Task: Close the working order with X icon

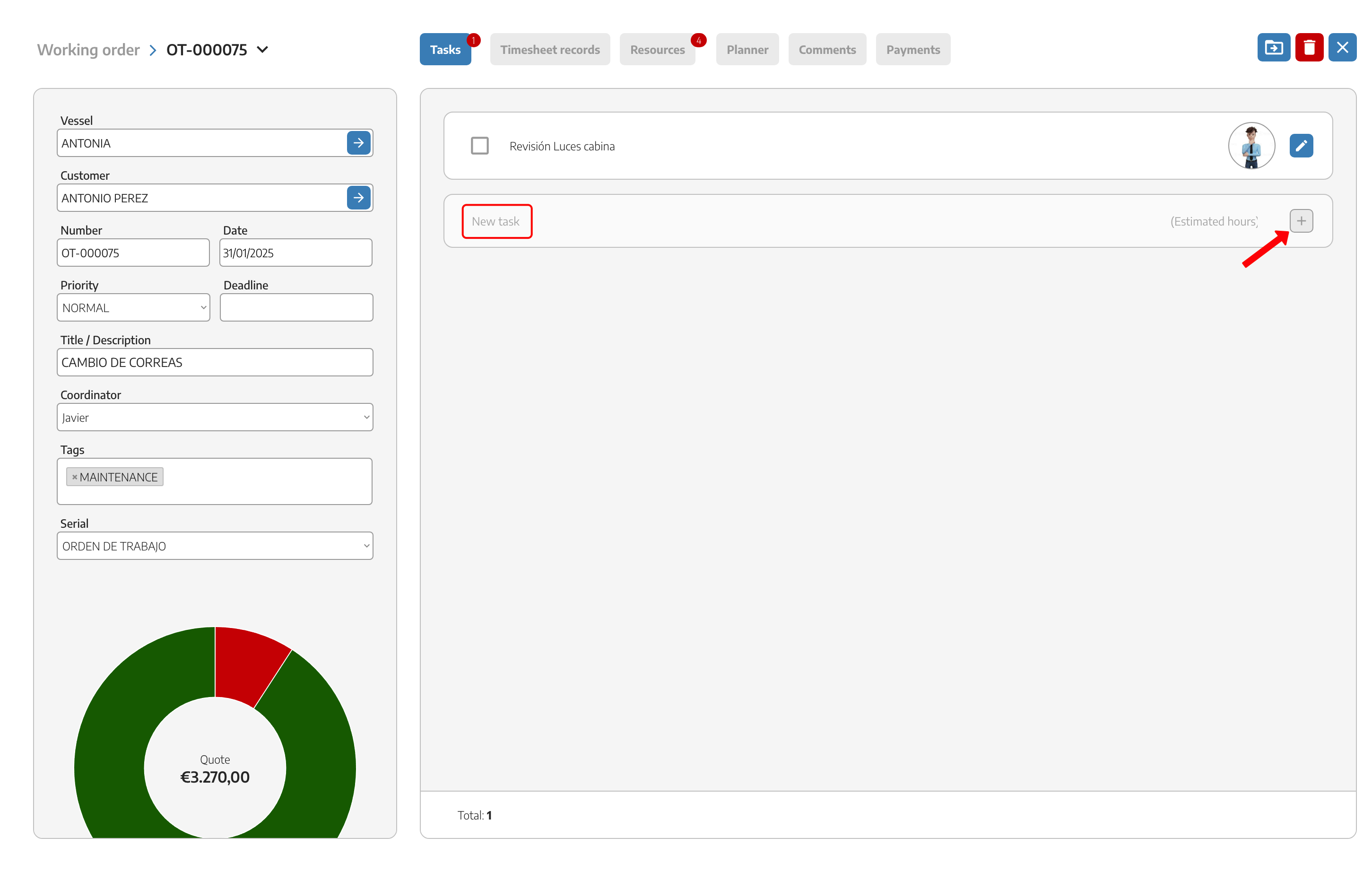Action: [1342, 47]
